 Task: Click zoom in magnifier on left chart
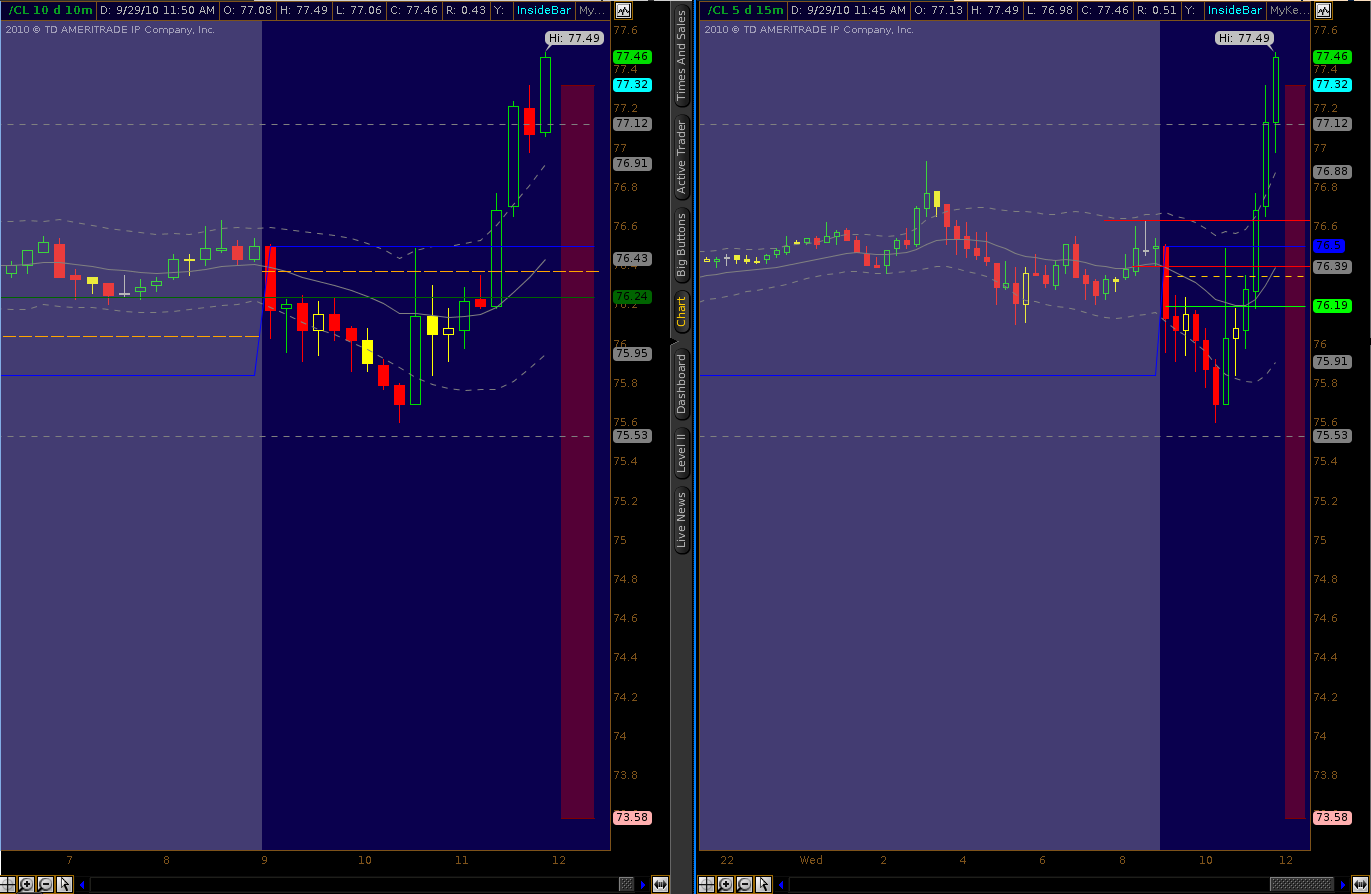coord(27,884)
